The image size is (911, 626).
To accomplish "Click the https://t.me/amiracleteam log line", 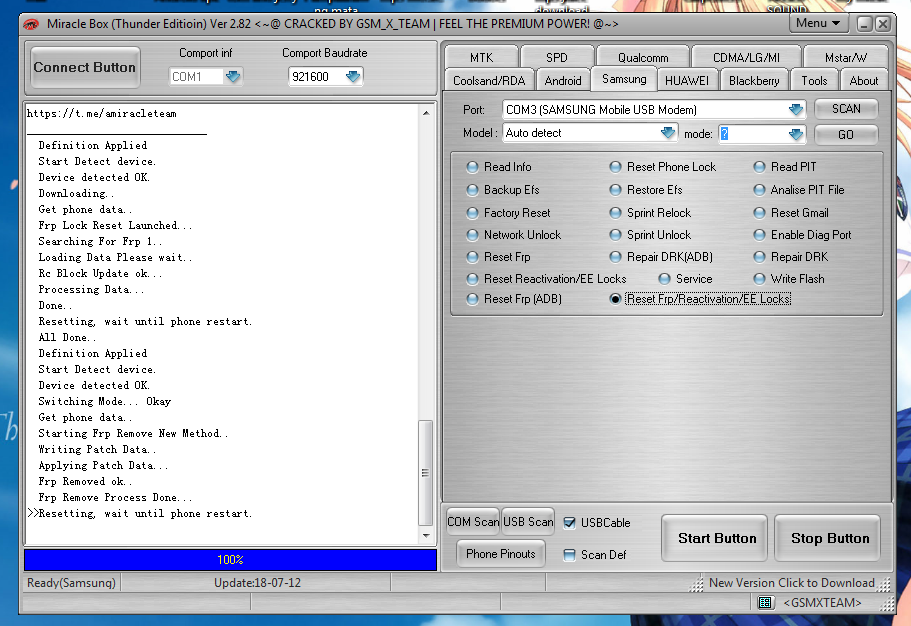I will 102,114.
